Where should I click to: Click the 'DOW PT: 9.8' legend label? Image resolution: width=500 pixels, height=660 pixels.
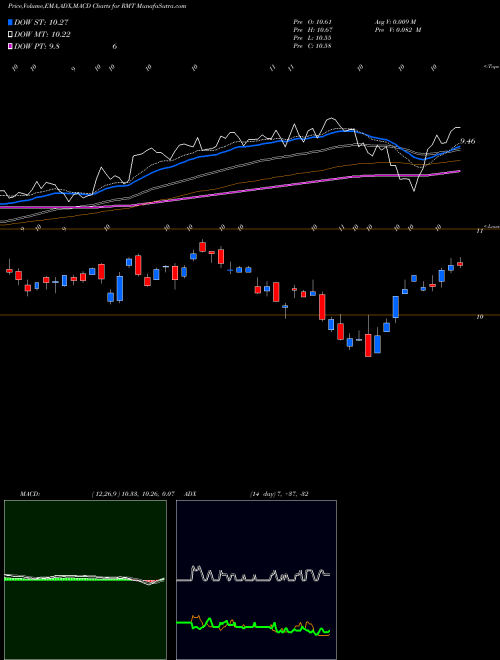click(x=37, y=46)
